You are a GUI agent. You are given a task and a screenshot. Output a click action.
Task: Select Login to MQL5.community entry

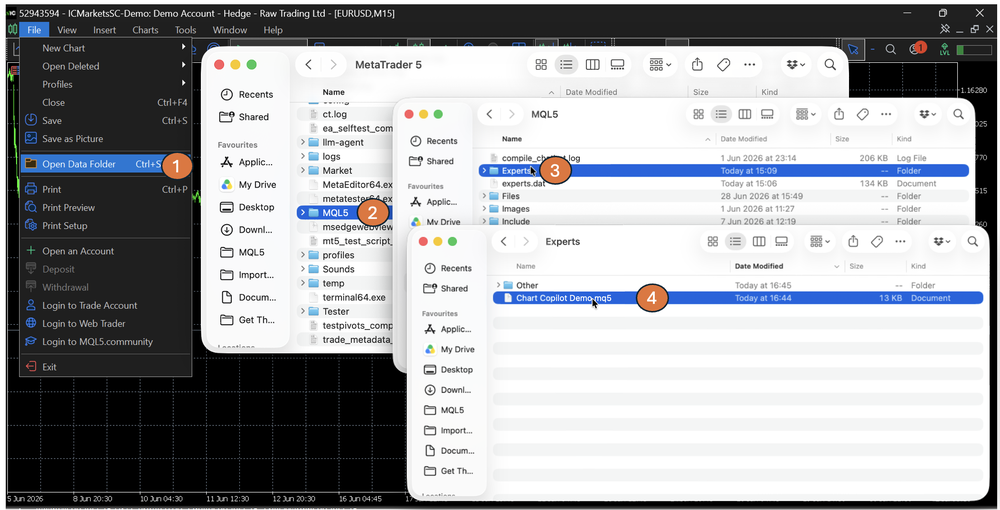pos(106,342)
